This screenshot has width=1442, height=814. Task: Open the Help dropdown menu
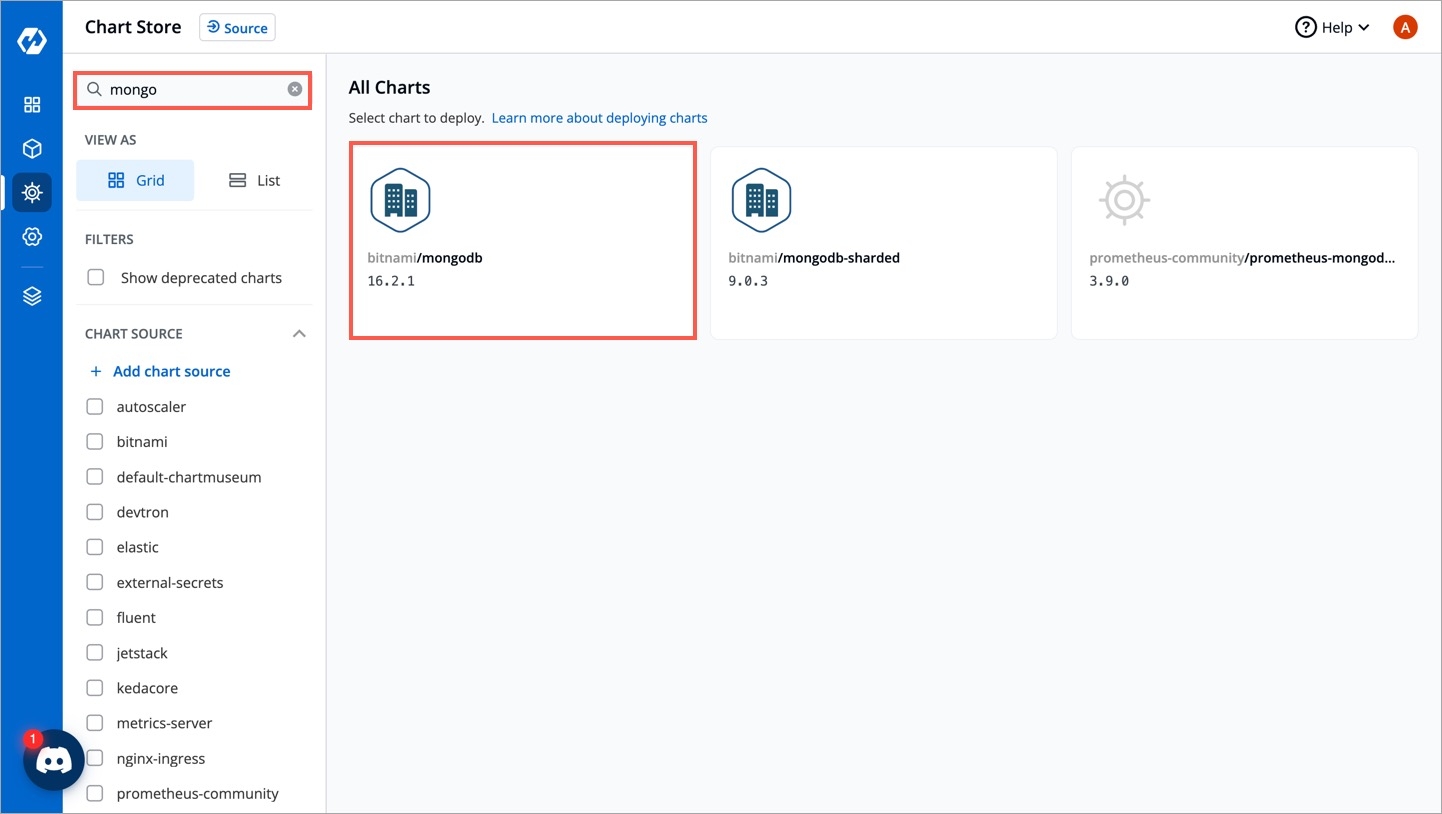pyautogui.click(x=1332, y=28)
